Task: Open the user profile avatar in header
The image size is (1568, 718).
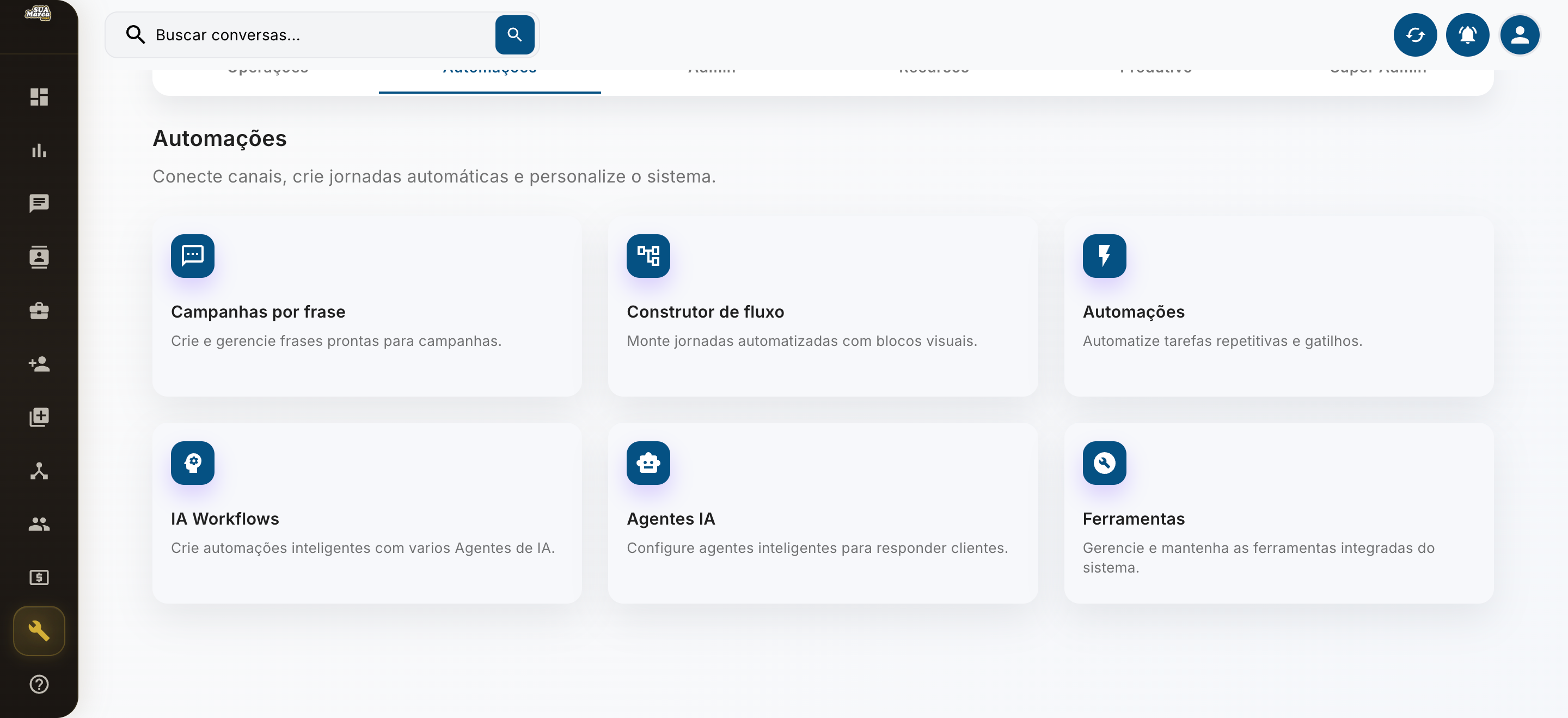Action: (1520, 35)
